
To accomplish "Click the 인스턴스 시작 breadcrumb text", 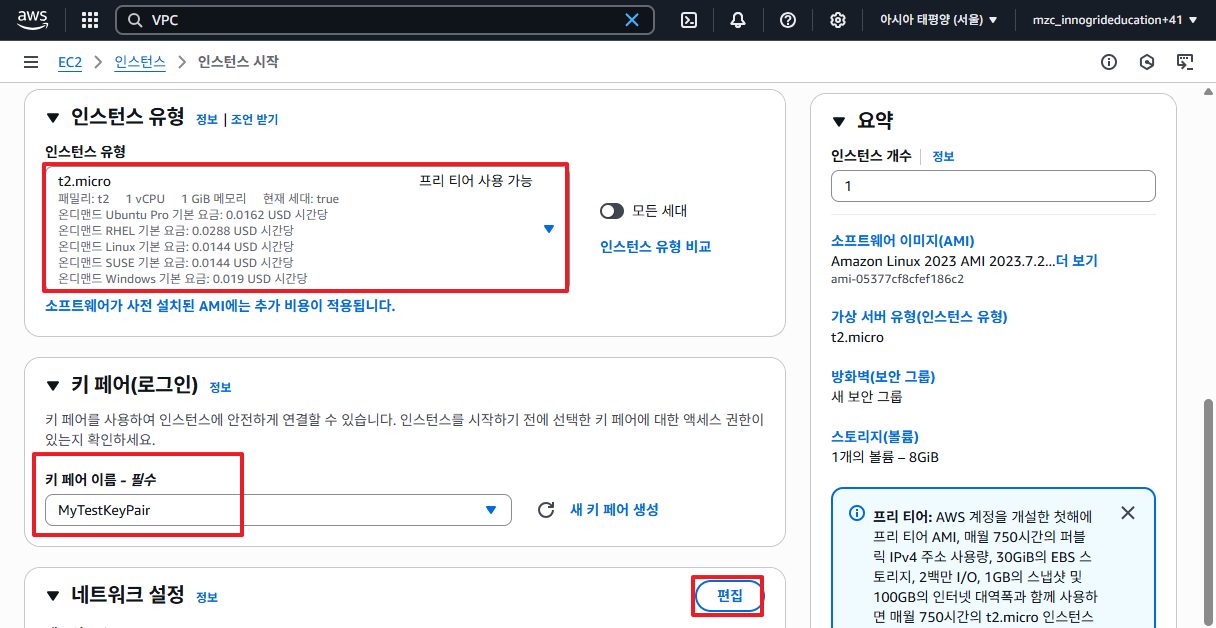I will tap(238, 62).
